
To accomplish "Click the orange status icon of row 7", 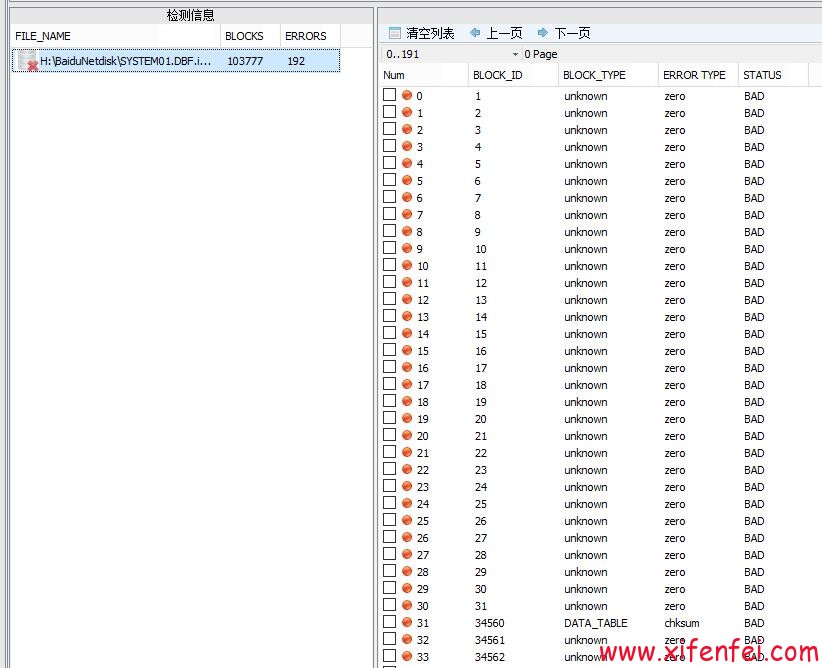I will [x=407, y=214].
